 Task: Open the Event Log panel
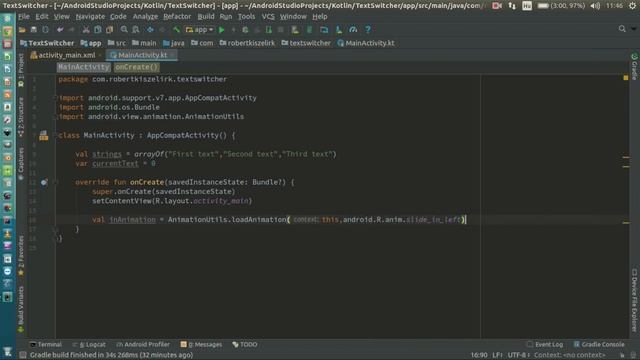point(545,344)
